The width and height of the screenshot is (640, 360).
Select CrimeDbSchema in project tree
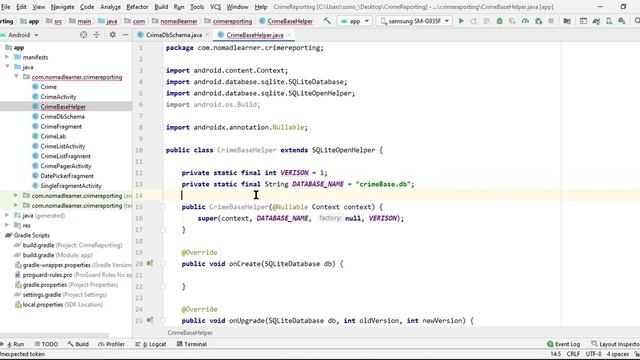pyautogui.click(x=62, y=116)
